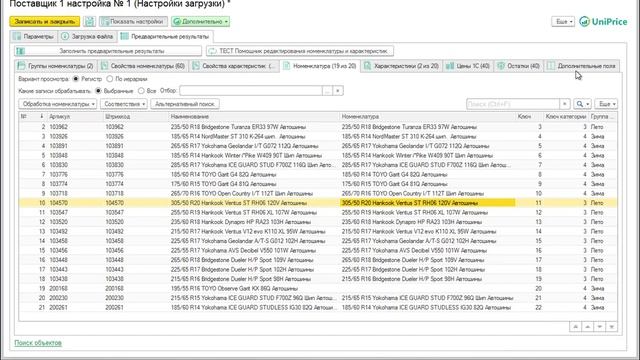Click the Ключ категории column header
This screenshot has height=360, width=640.
pyautogui.click(x=566, y=117)
